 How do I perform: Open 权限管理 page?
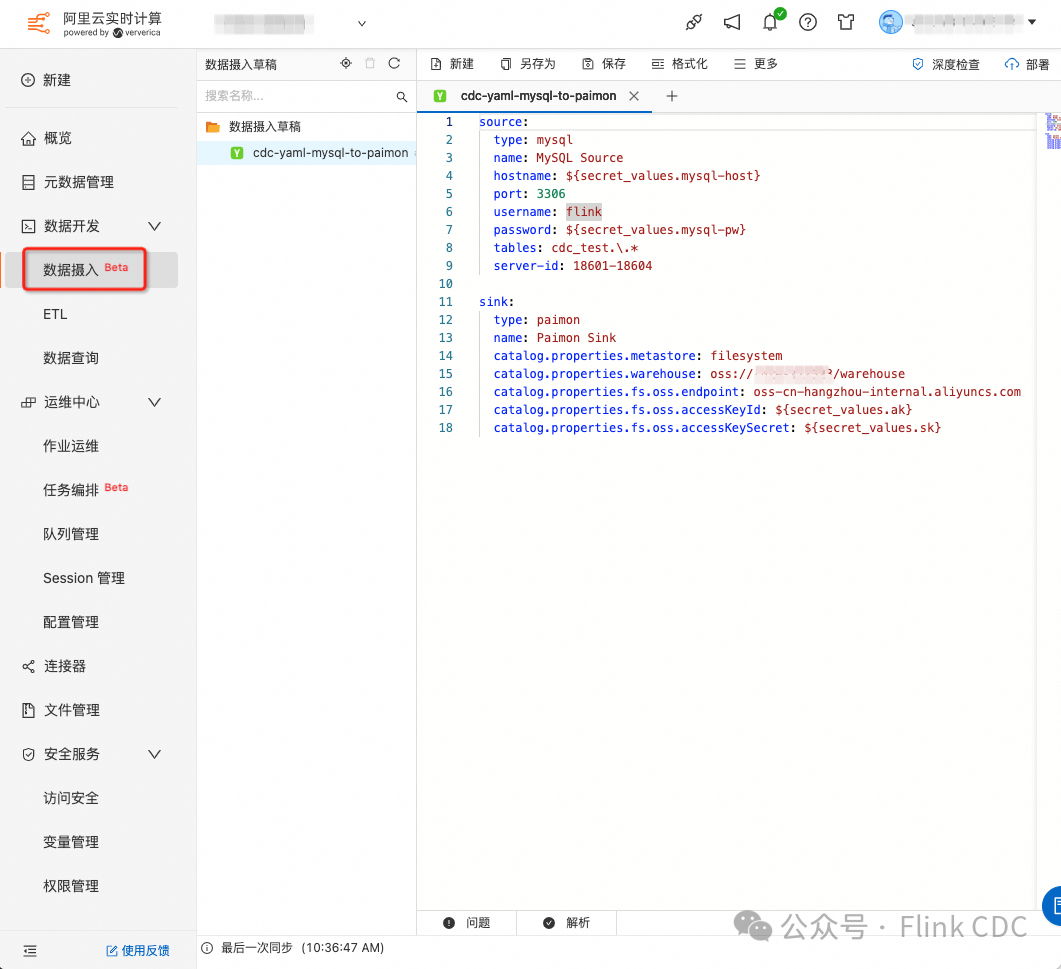(x=71, y=886)
